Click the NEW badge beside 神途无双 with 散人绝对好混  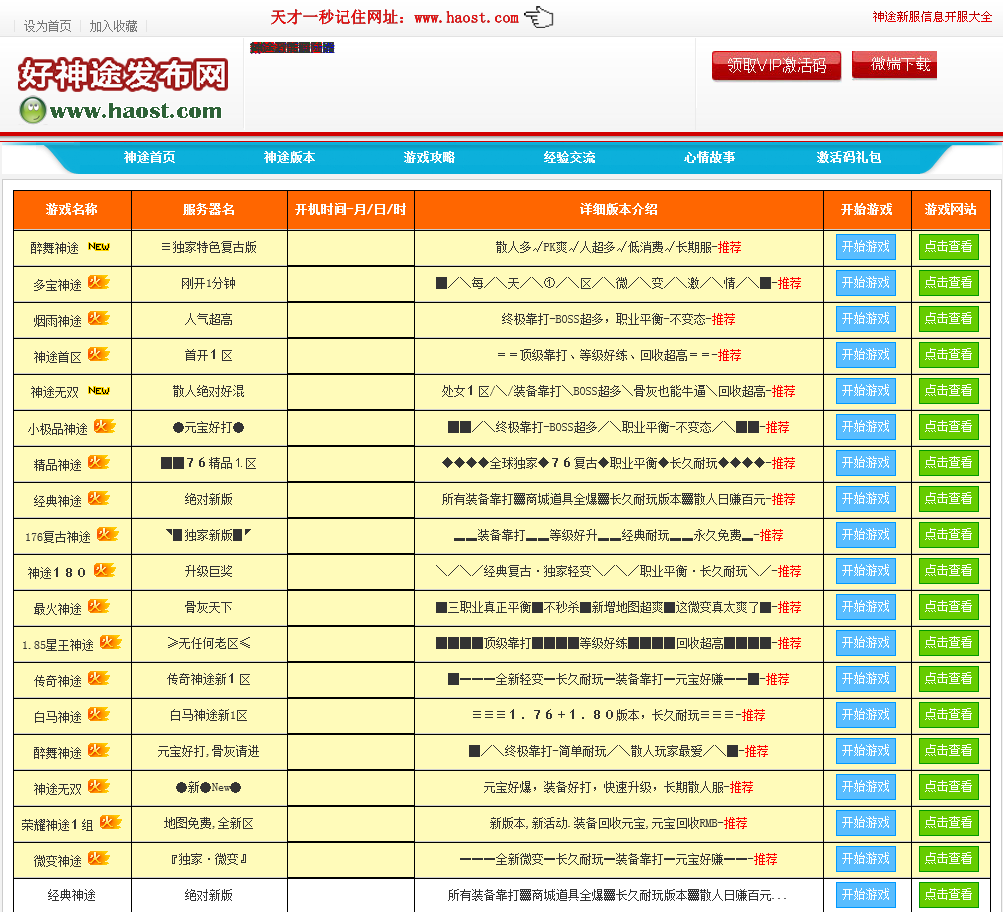pyautogui.click(x=99, y=391)
